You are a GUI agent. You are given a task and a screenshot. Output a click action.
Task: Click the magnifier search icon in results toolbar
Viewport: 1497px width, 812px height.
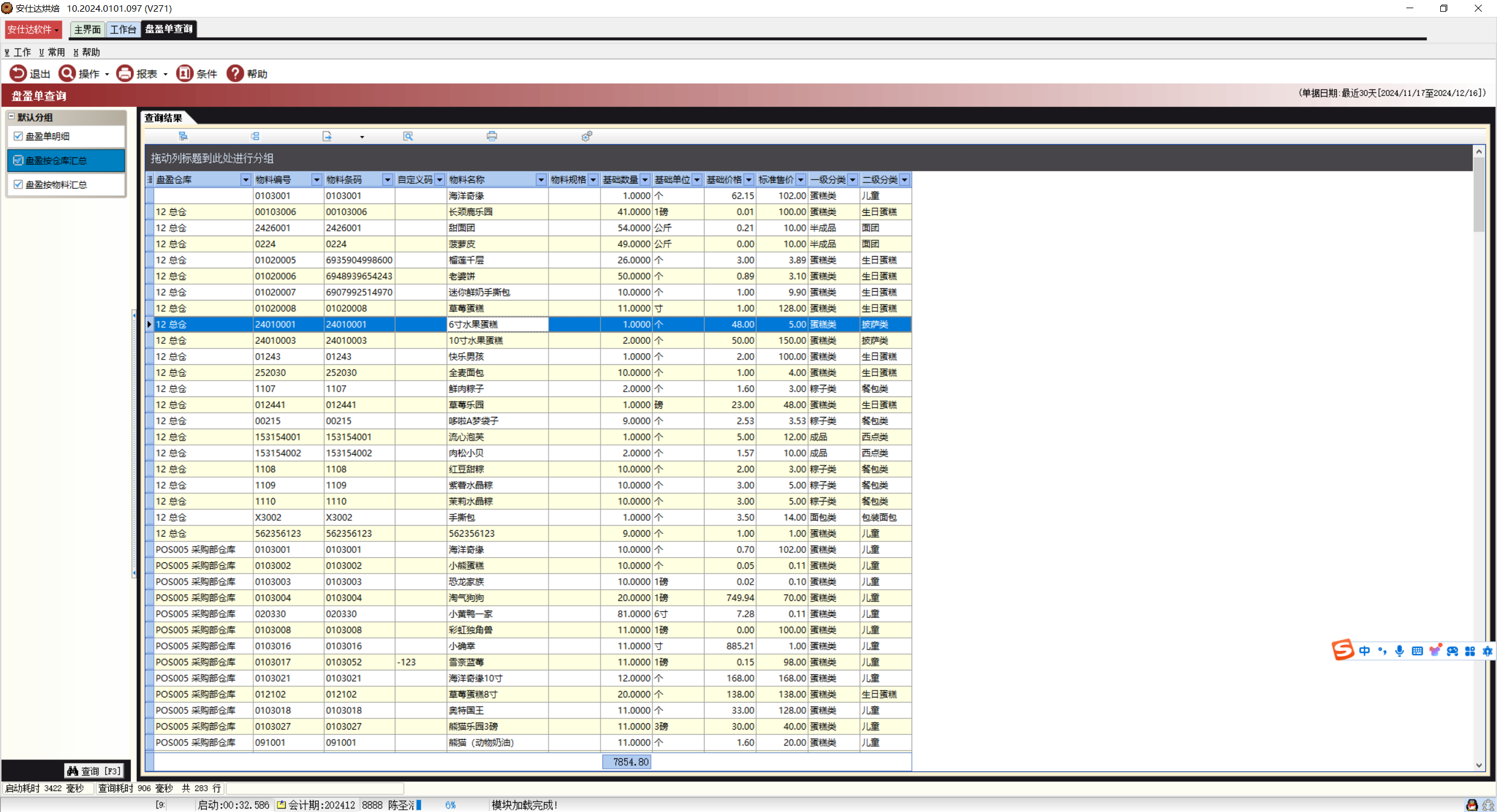[408, 136]
